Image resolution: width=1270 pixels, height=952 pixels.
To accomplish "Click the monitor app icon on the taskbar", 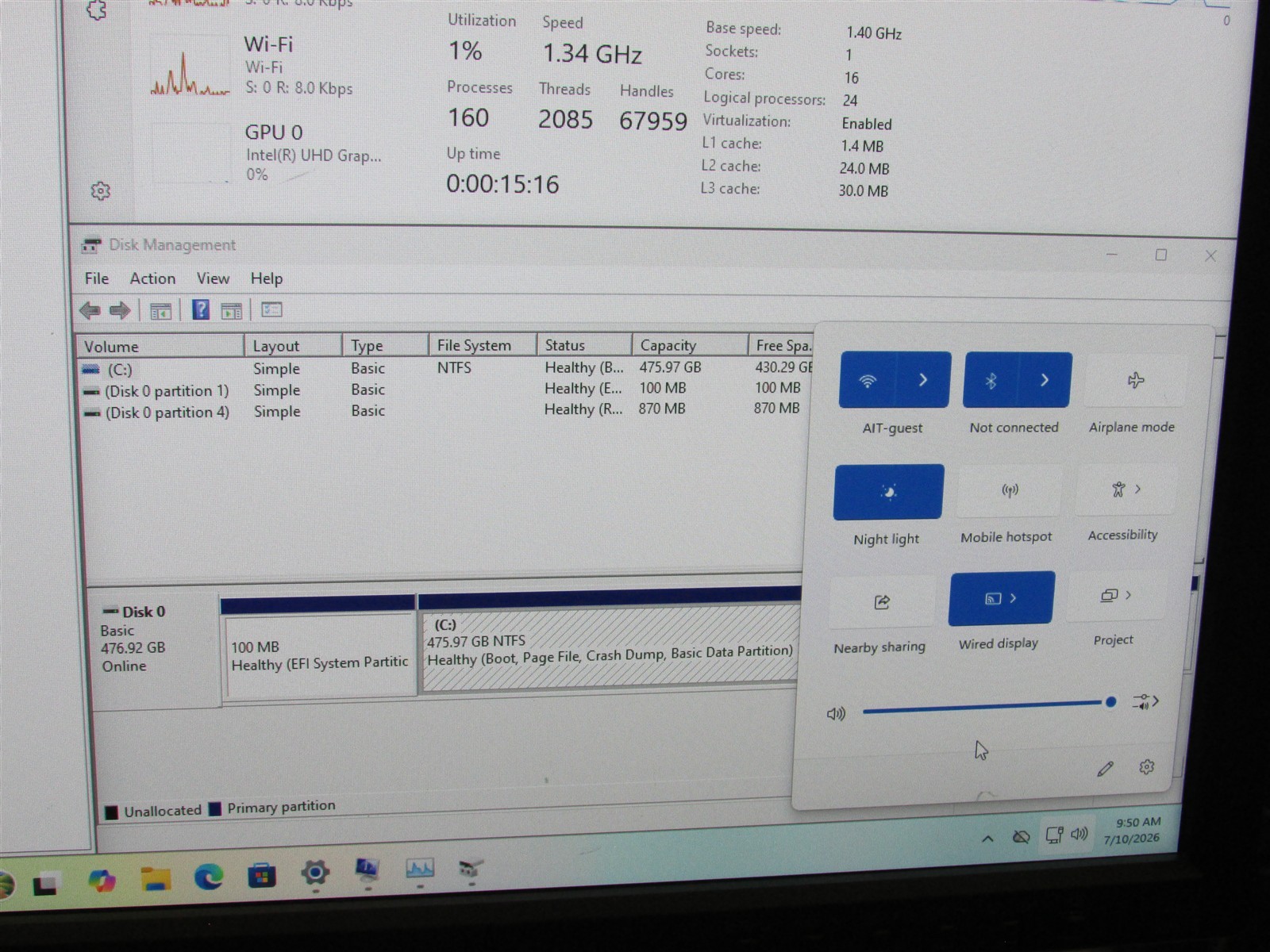I will pos(367,870).
